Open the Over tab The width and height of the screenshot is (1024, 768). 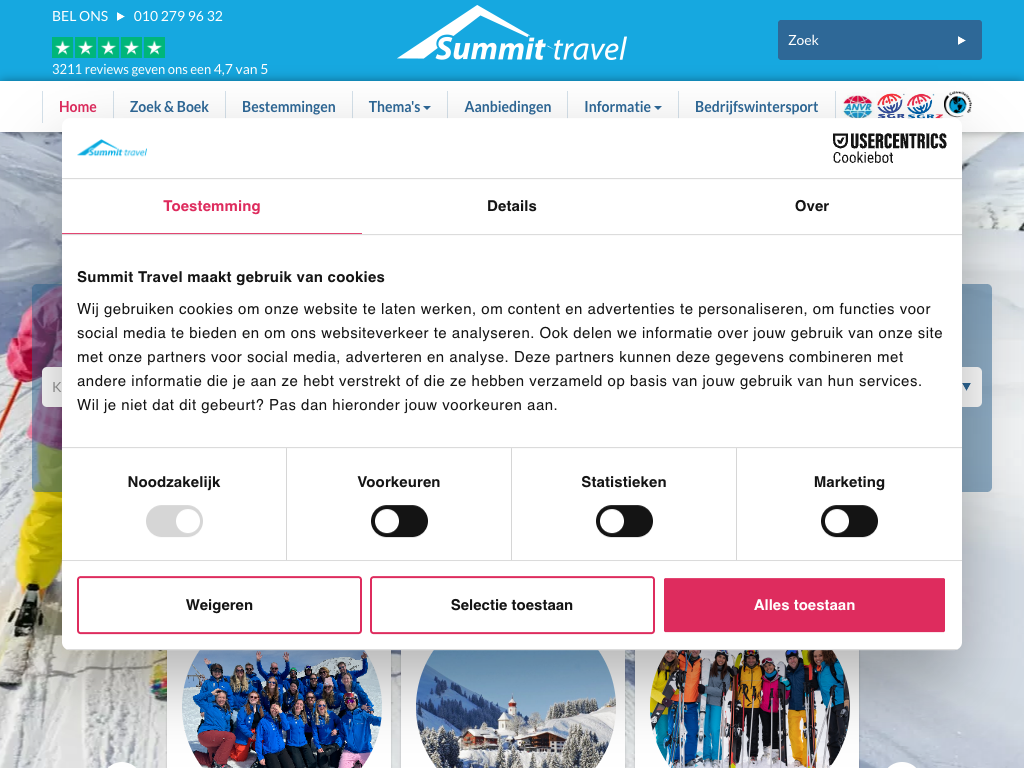pyautogui.click(x=812, y=206)
